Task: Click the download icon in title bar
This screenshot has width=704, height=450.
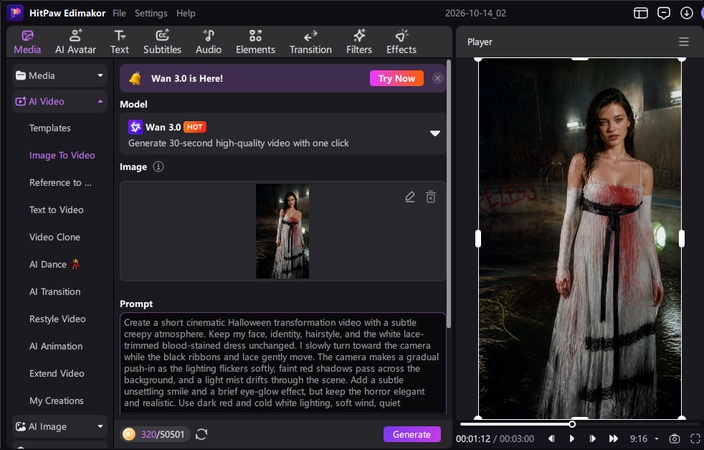Action: pyautogui.click(x=686, y=13)
